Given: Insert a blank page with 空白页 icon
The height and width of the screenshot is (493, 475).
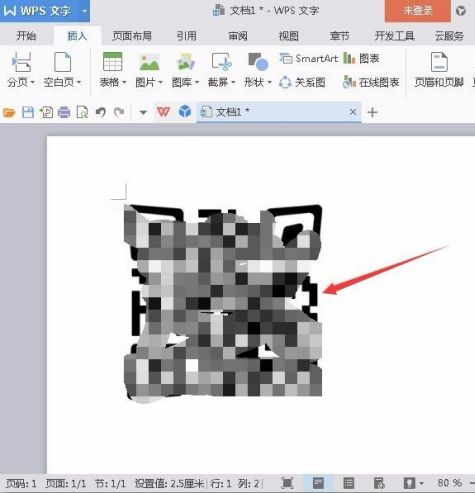Looking at the screenshot, I should [x=62, y=62].
